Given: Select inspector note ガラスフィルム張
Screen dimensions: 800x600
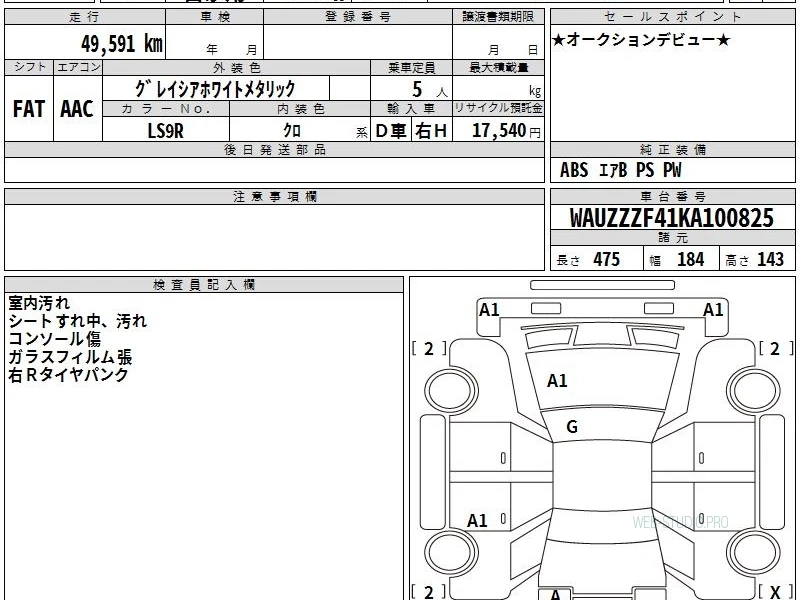Looking at the screenshot, I should [70, 357].
